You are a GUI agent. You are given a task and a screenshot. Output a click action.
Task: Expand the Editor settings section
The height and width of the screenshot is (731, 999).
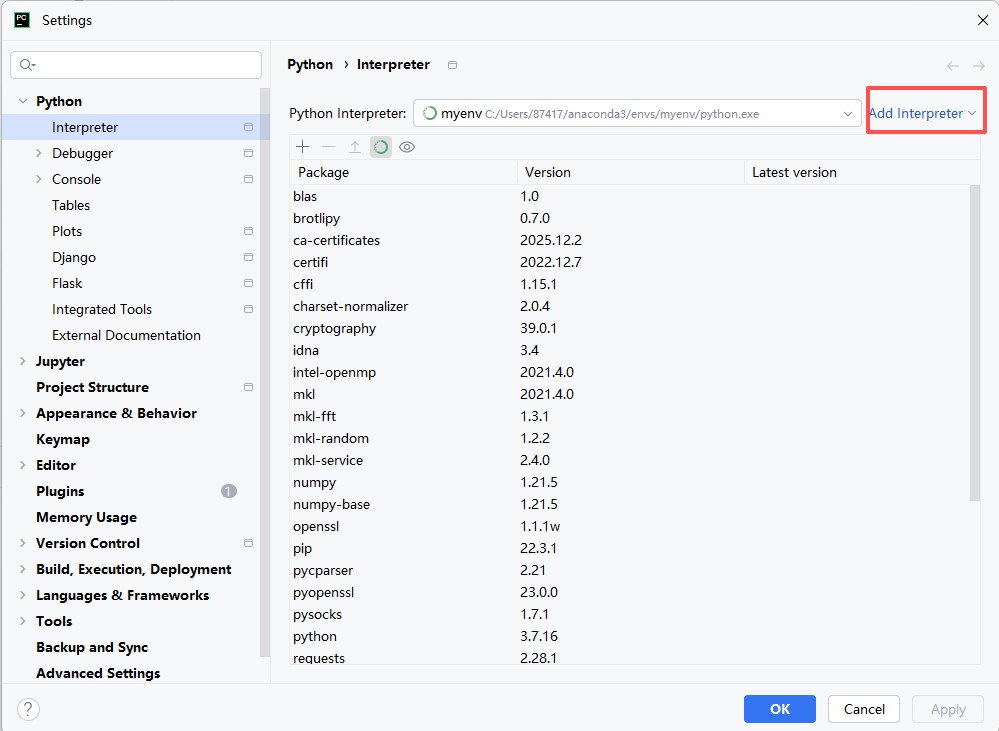coord(23,465)
